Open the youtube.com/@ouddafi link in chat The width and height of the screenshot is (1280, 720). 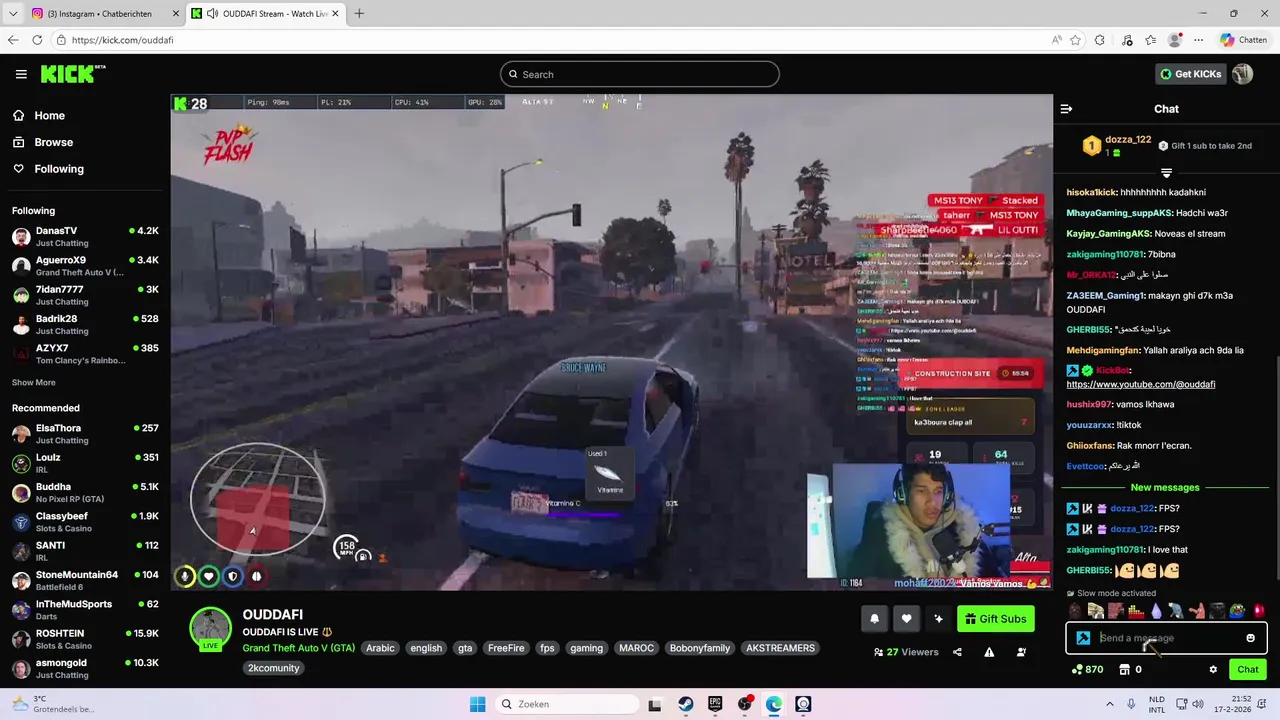[1141, 384]
